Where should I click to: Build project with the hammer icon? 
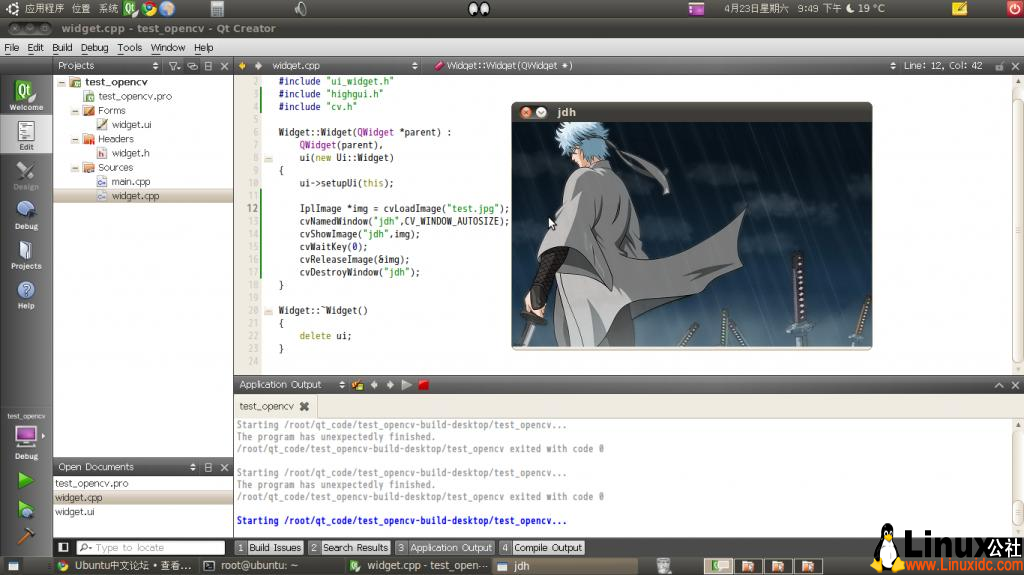click(25, 536)
